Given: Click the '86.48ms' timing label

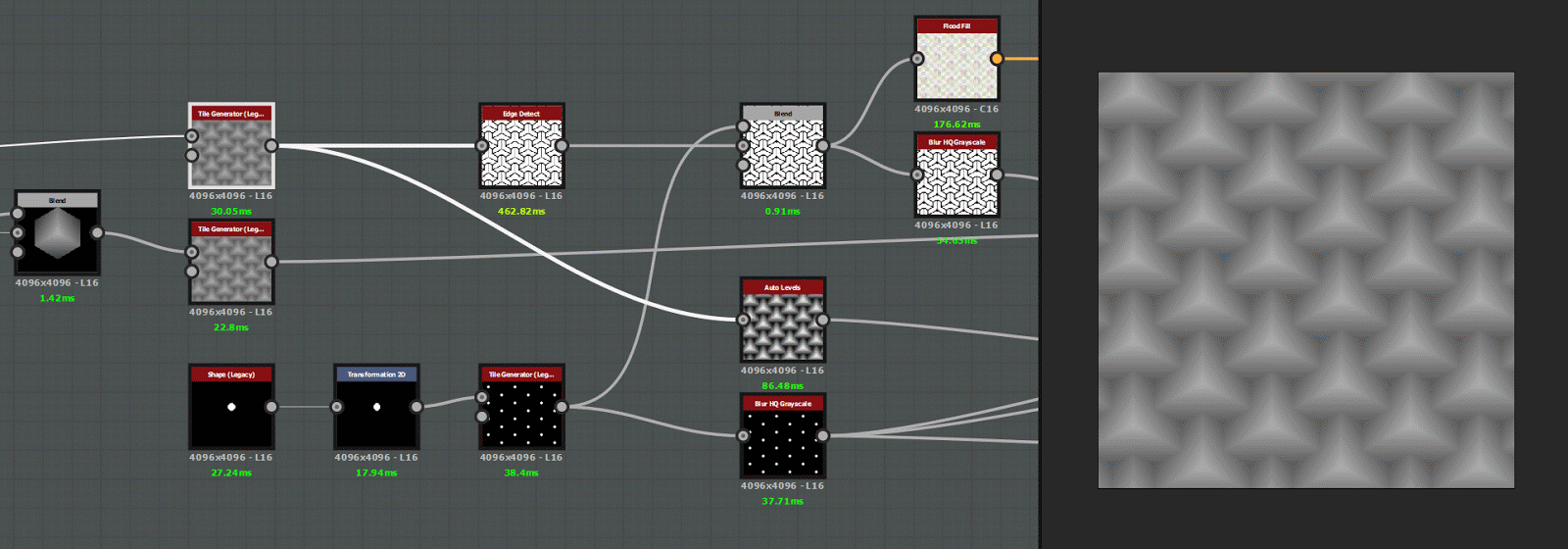Looking at the screenshot, I should pyautogui.click(x=782, y=386).
